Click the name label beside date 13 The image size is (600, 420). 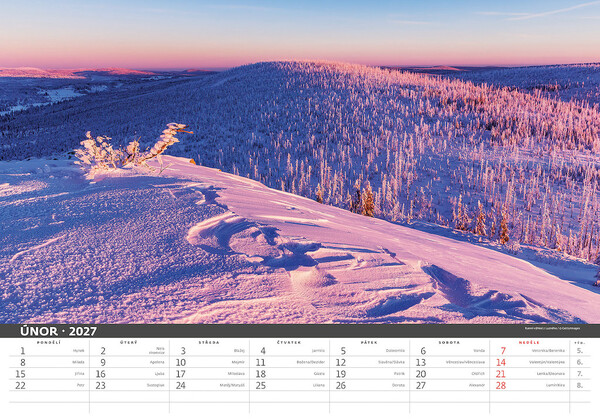[465, 362]
